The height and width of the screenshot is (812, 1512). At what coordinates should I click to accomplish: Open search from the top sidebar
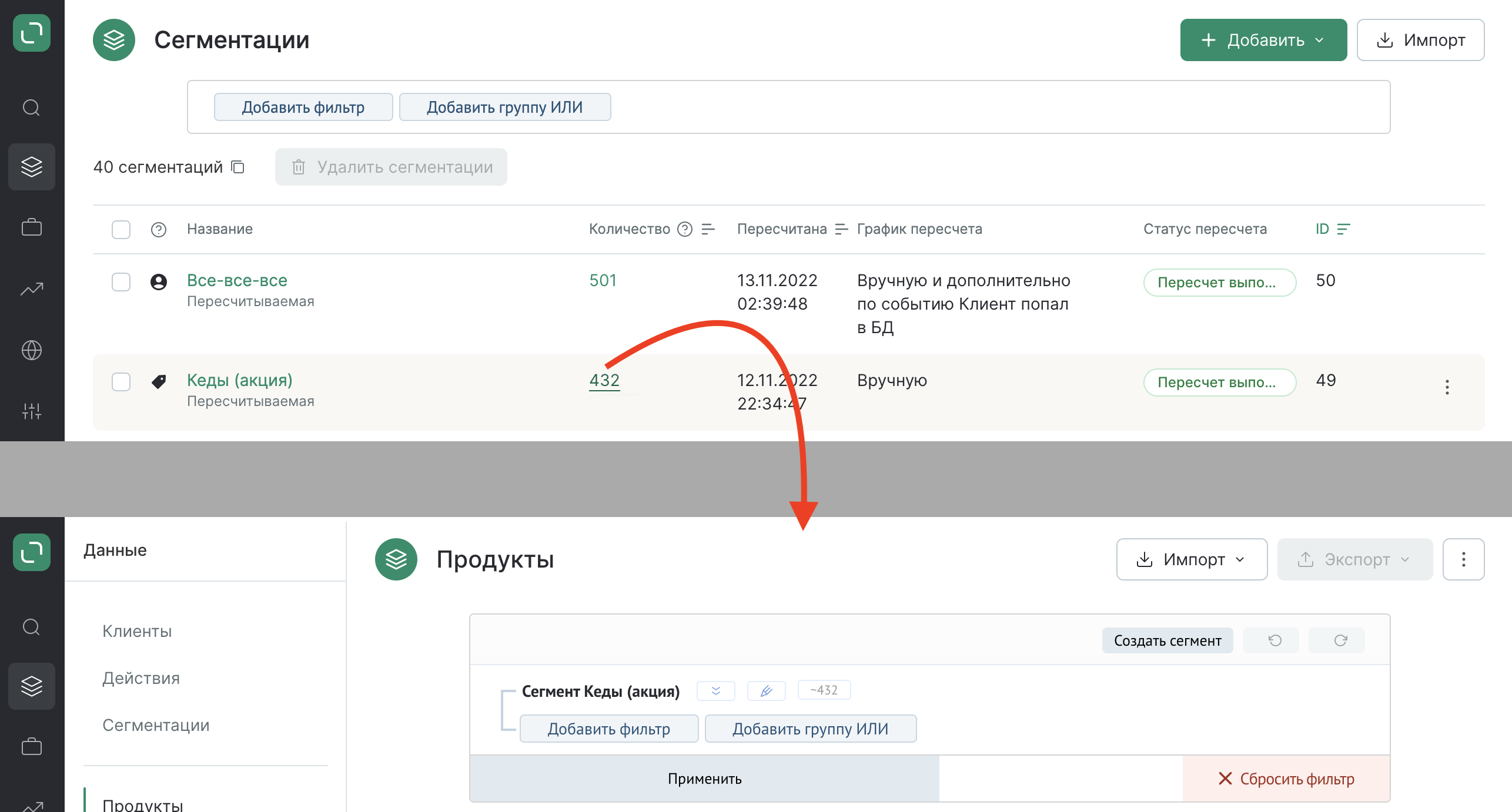tap(32, 108)
